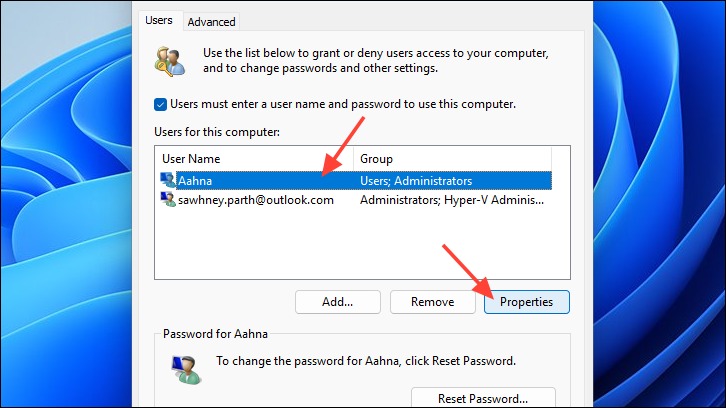Toggle the users must enter password checkbox
This screenshot has width=726, height=408.
(x=160, y=104)
